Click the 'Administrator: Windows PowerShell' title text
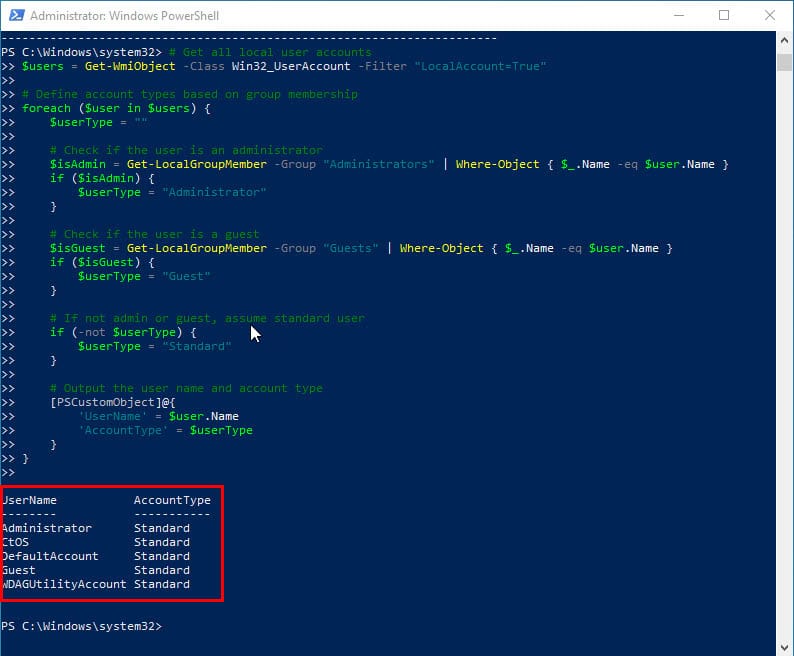The width and height of the screenshot is (794, 656). pos(125,16)
